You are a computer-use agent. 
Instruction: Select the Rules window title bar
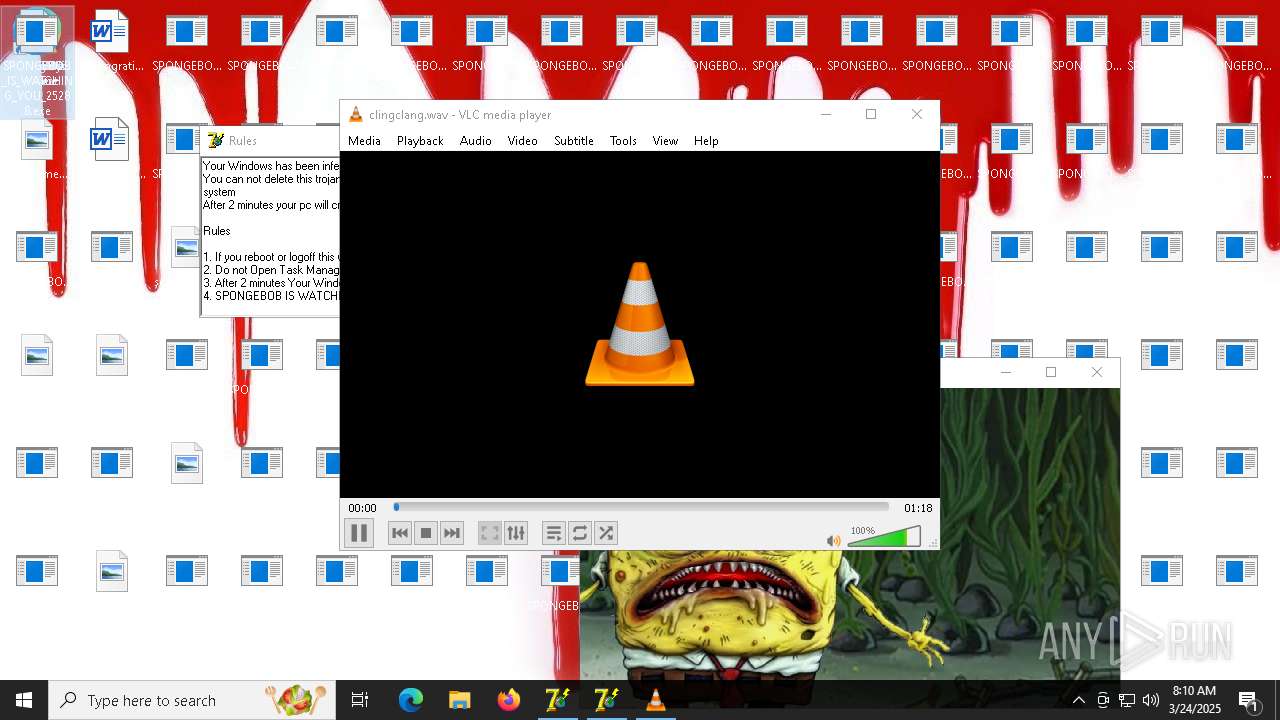[271, 141]
